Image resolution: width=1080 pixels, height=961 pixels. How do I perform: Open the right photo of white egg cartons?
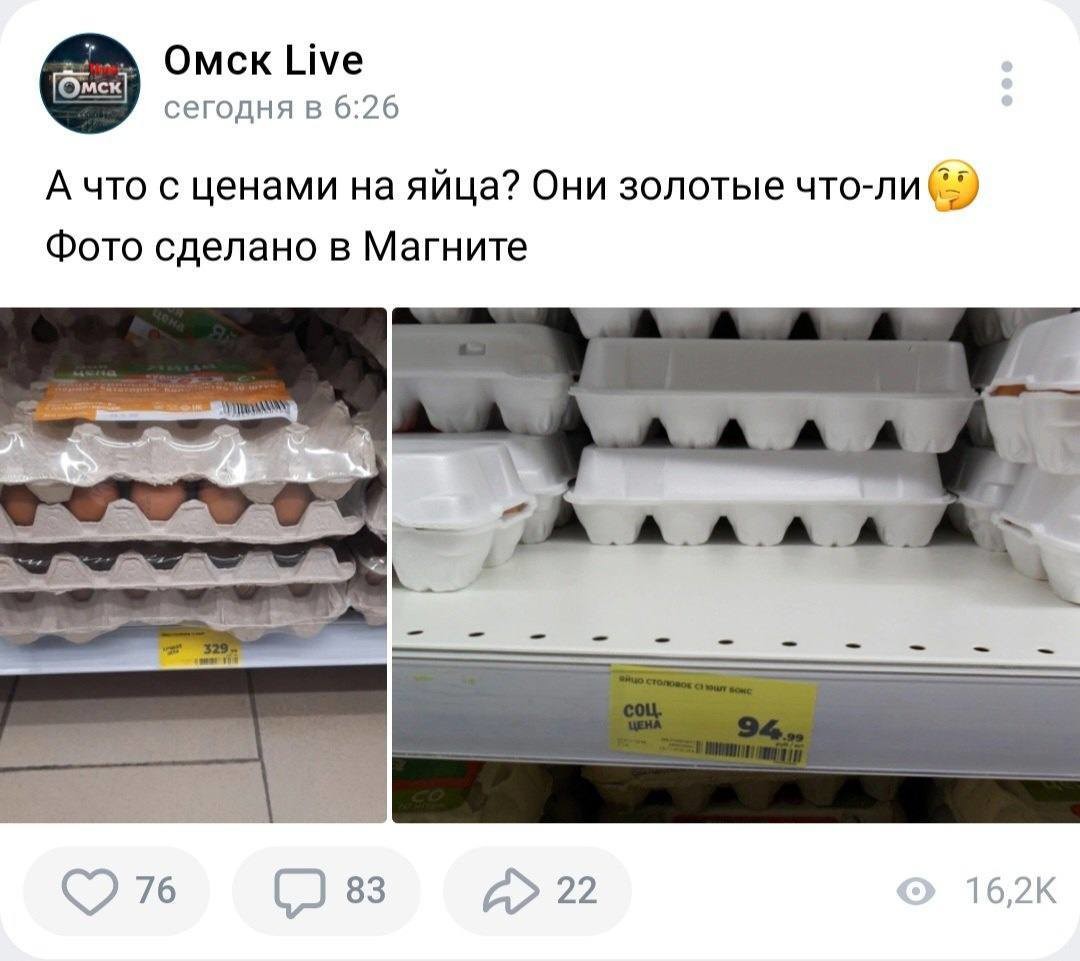pos(736,565)
